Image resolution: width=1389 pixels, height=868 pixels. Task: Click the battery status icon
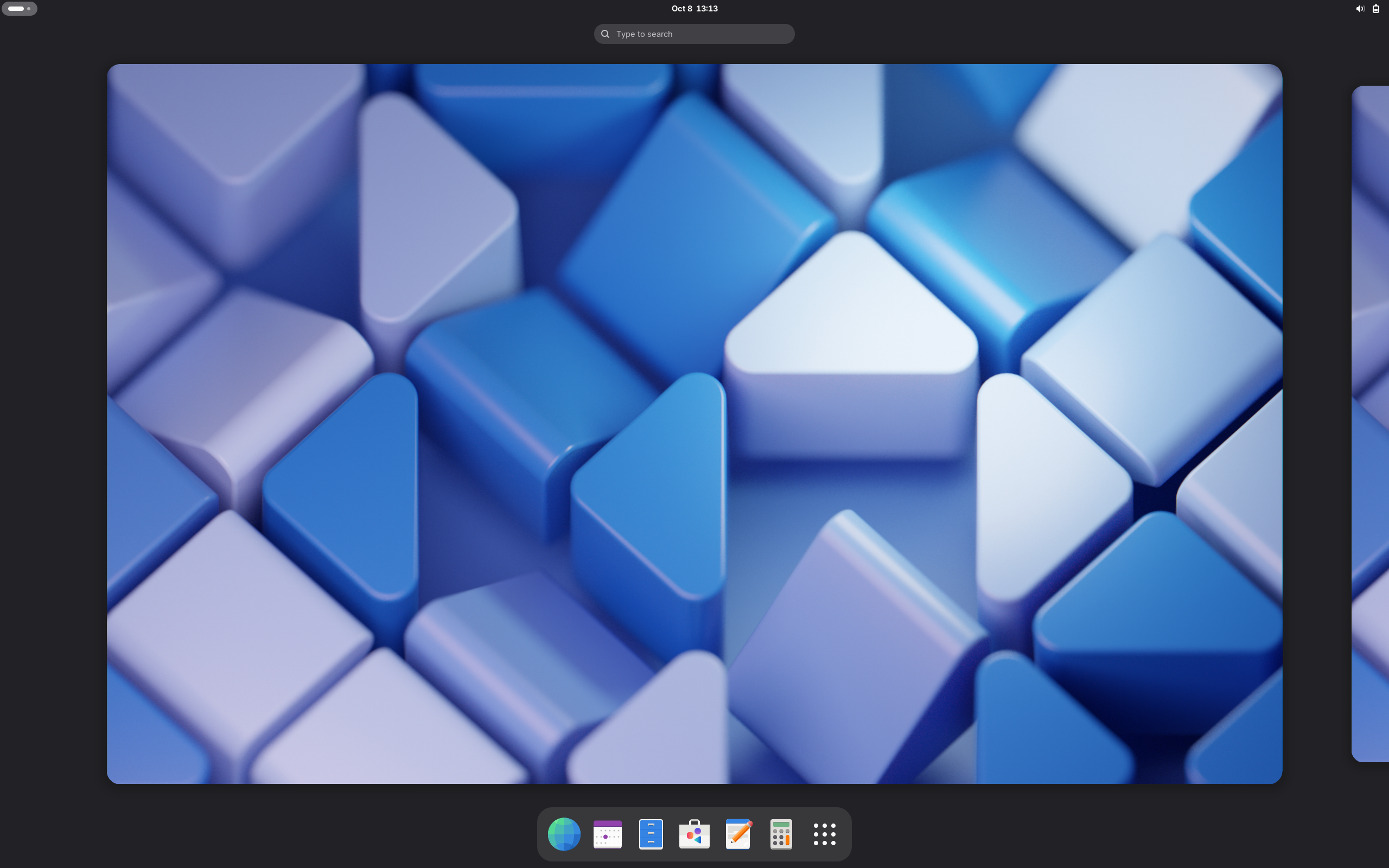point(1376,9)
